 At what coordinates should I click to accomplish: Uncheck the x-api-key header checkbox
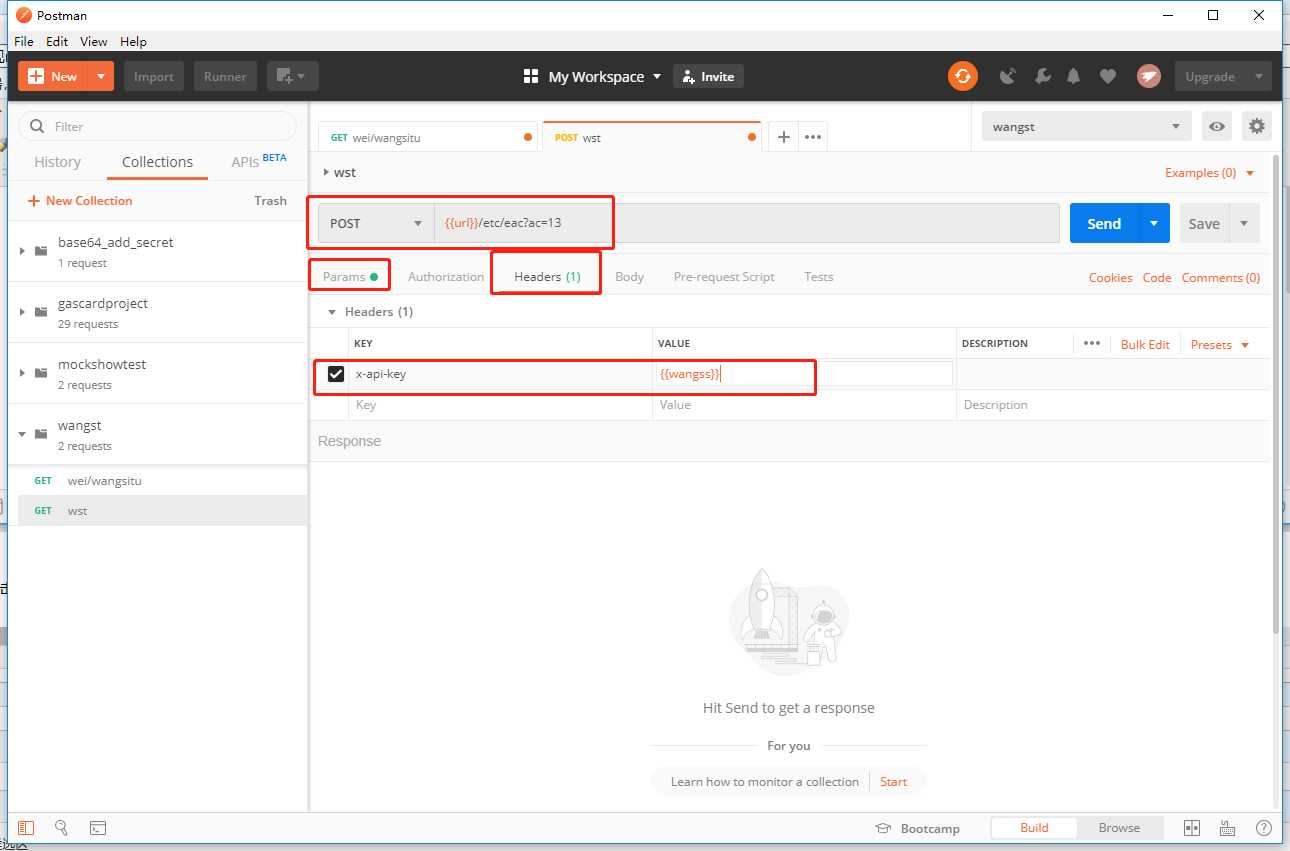click(336, 374)
